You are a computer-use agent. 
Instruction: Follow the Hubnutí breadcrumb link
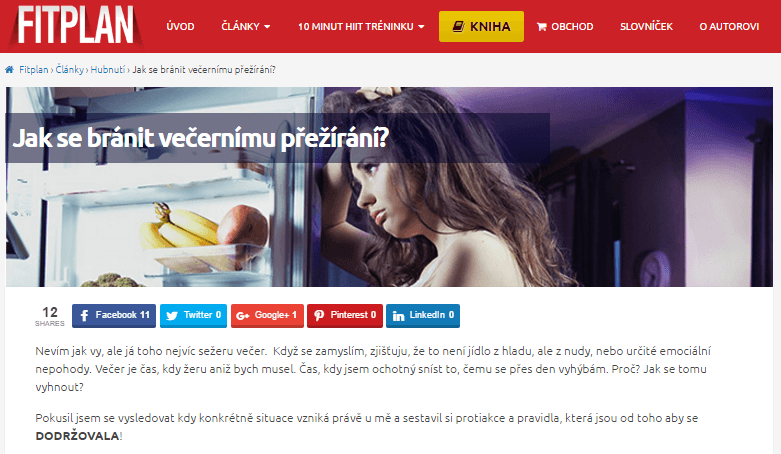coord(108,70)
